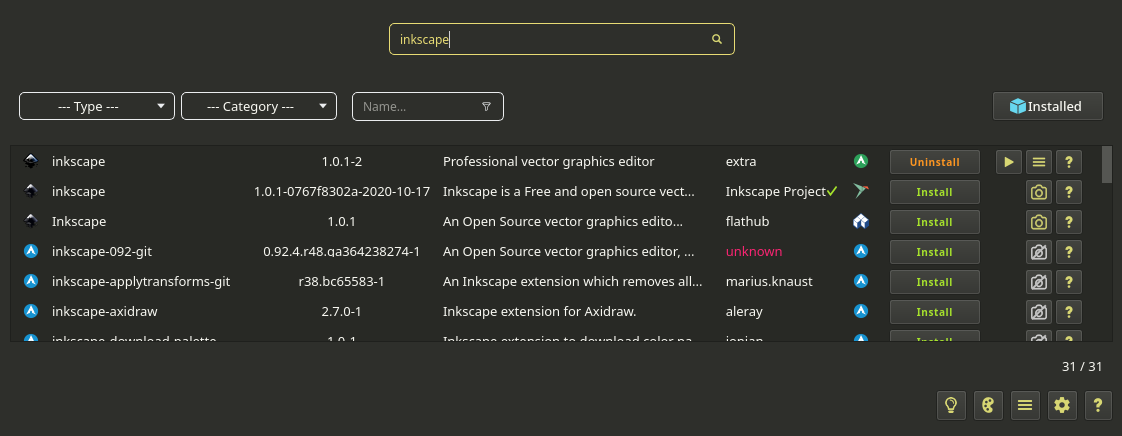The image size is (1122, 436).
Task: Click the red 'unknown' maintainer text
Action: coord(753,252)
